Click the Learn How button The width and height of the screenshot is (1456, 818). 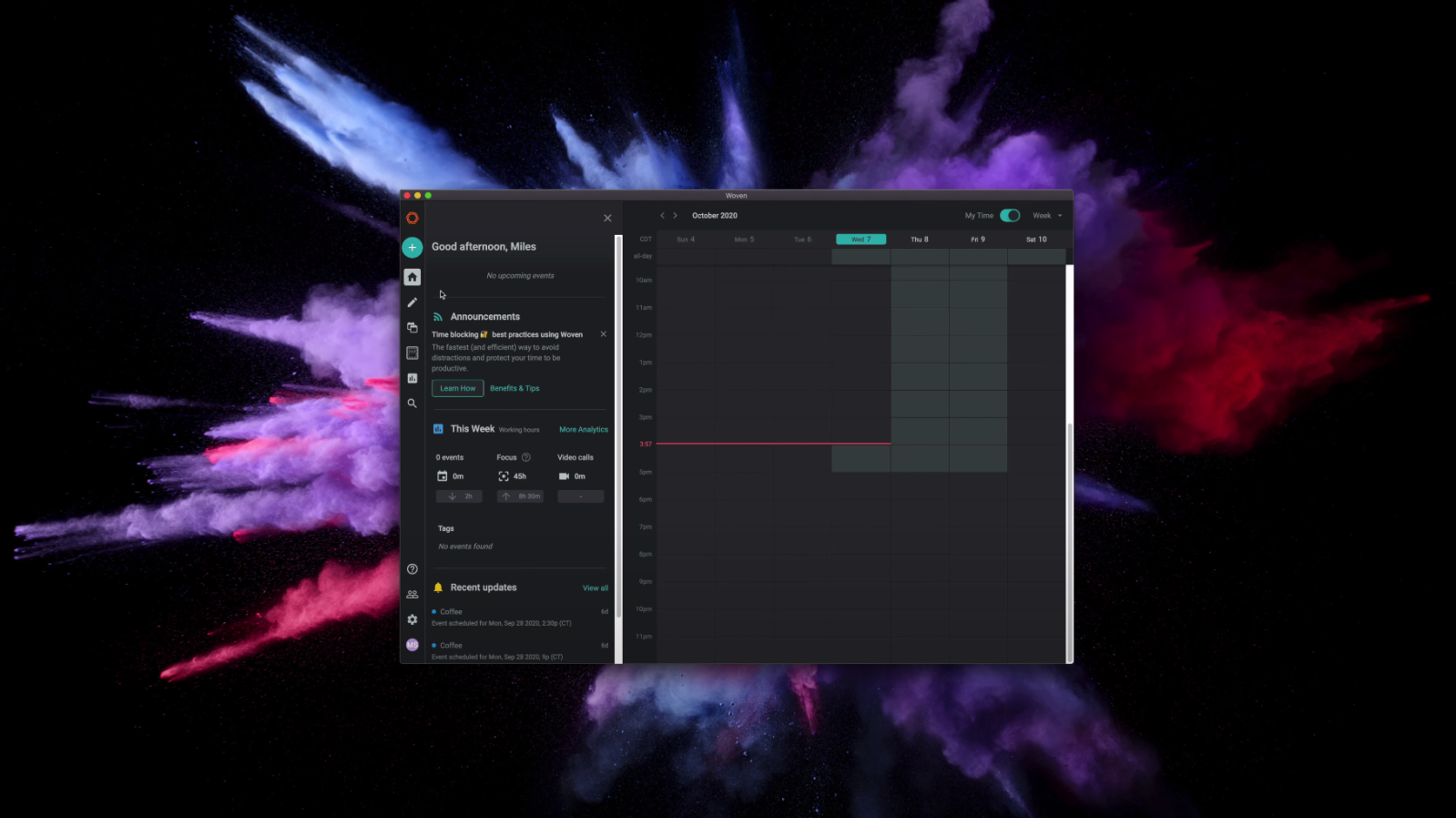click(x=457, y=388)
